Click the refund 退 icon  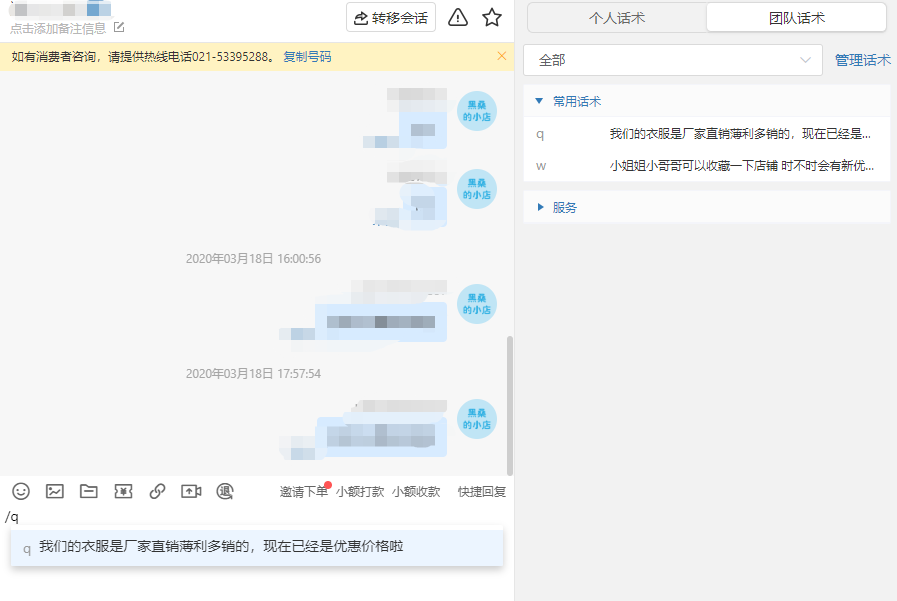(x=225, y=491)
